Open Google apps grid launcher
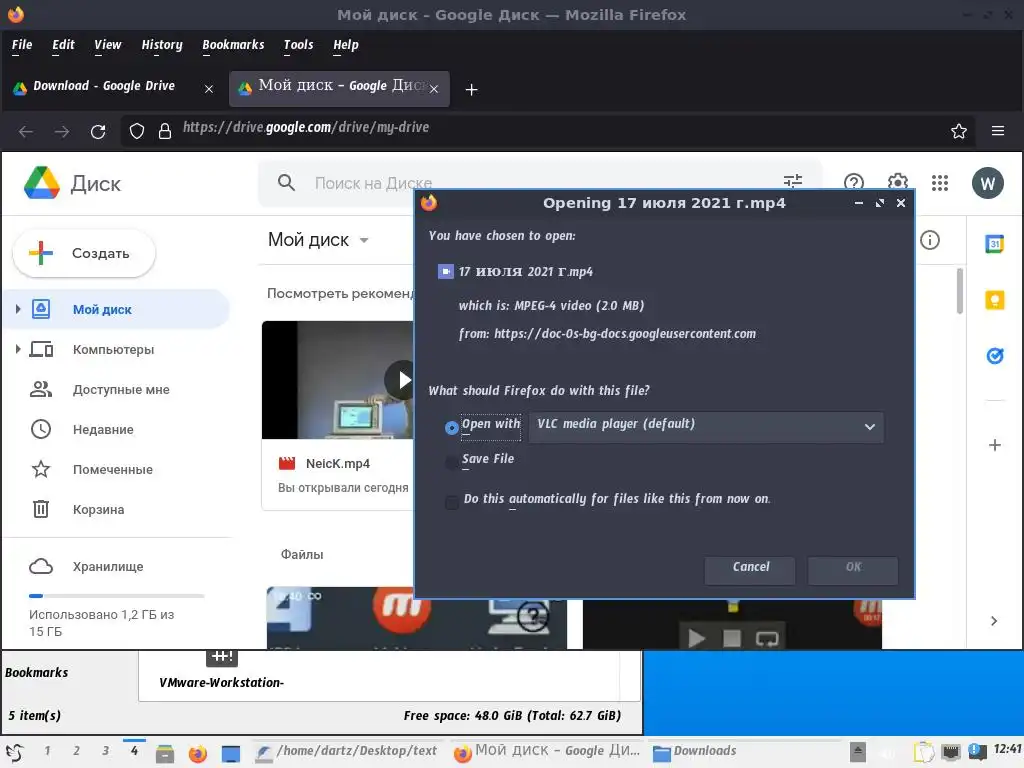The width and height of the screenshot is (1024, 768). 940,183
